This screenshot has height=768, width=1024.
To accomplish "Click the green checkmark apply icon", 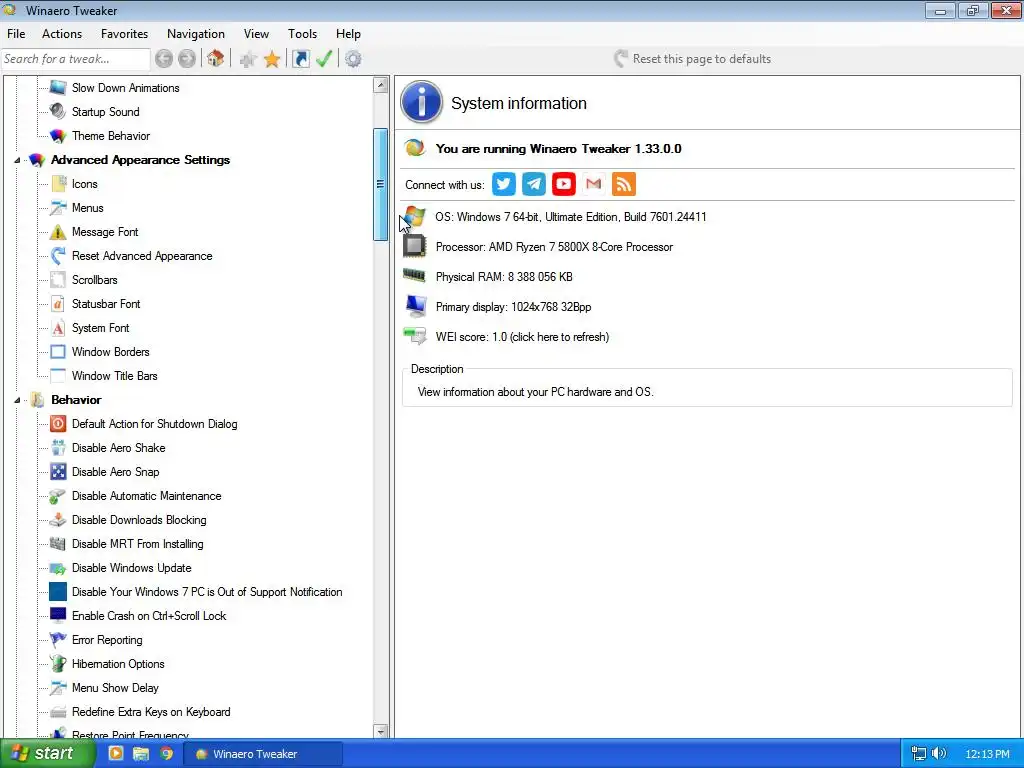I will tap(324, 59).
